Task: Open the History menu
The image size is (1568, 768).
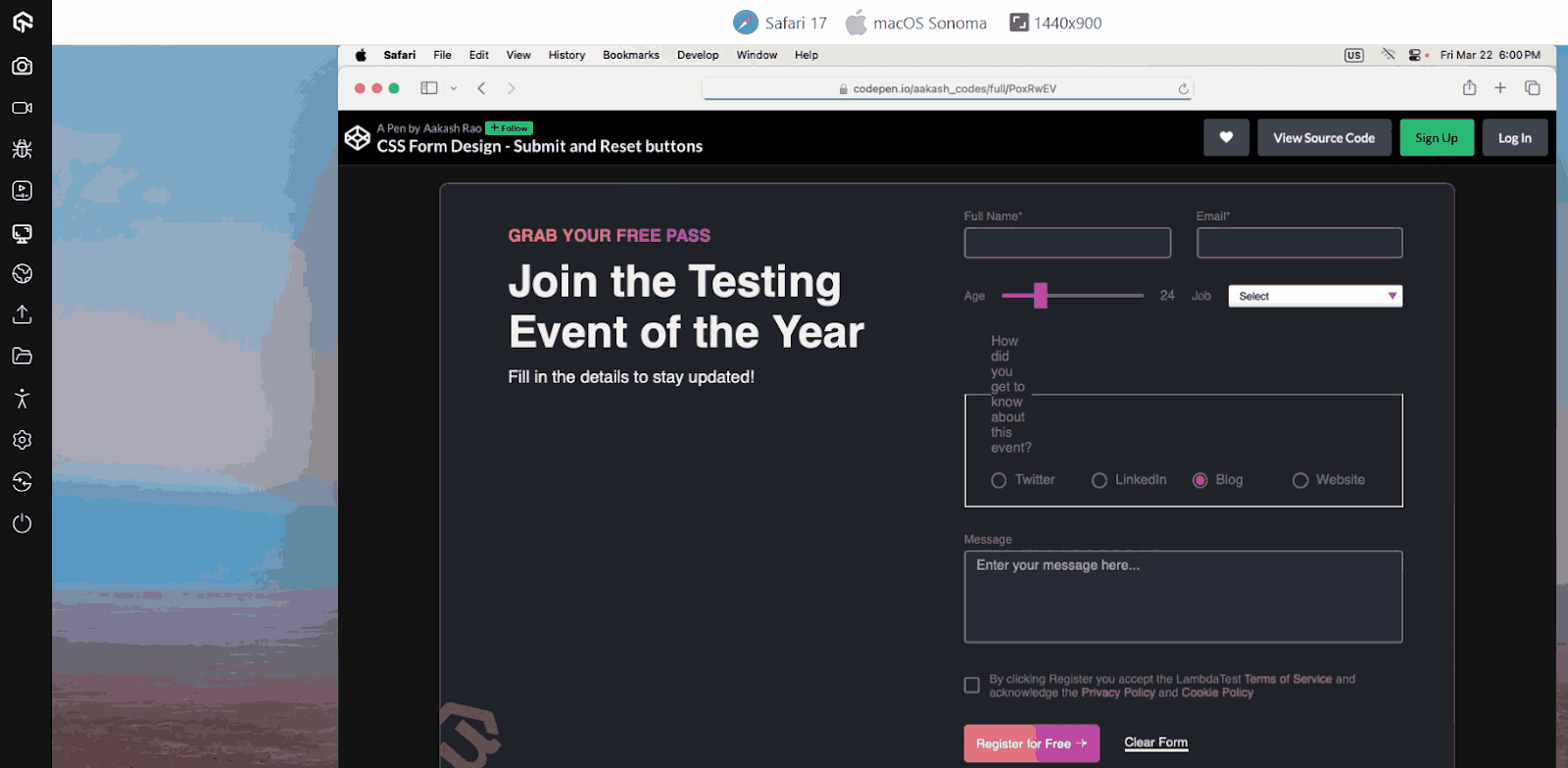Action: [566, 55]
